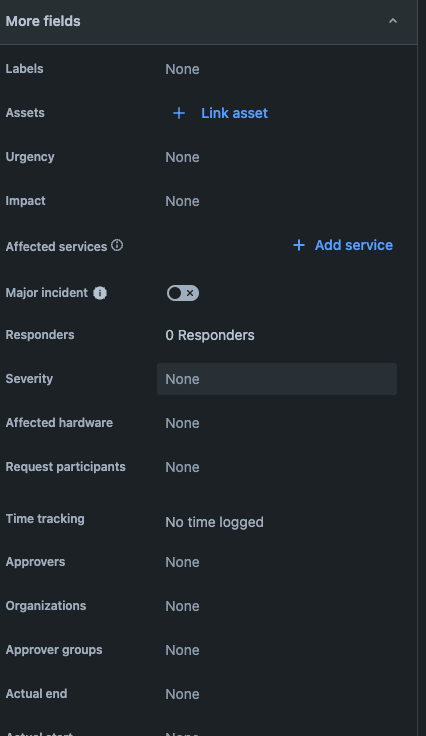Open the Severity field dropdown
The image size is (426, 736).
click(x=277, y=379)
